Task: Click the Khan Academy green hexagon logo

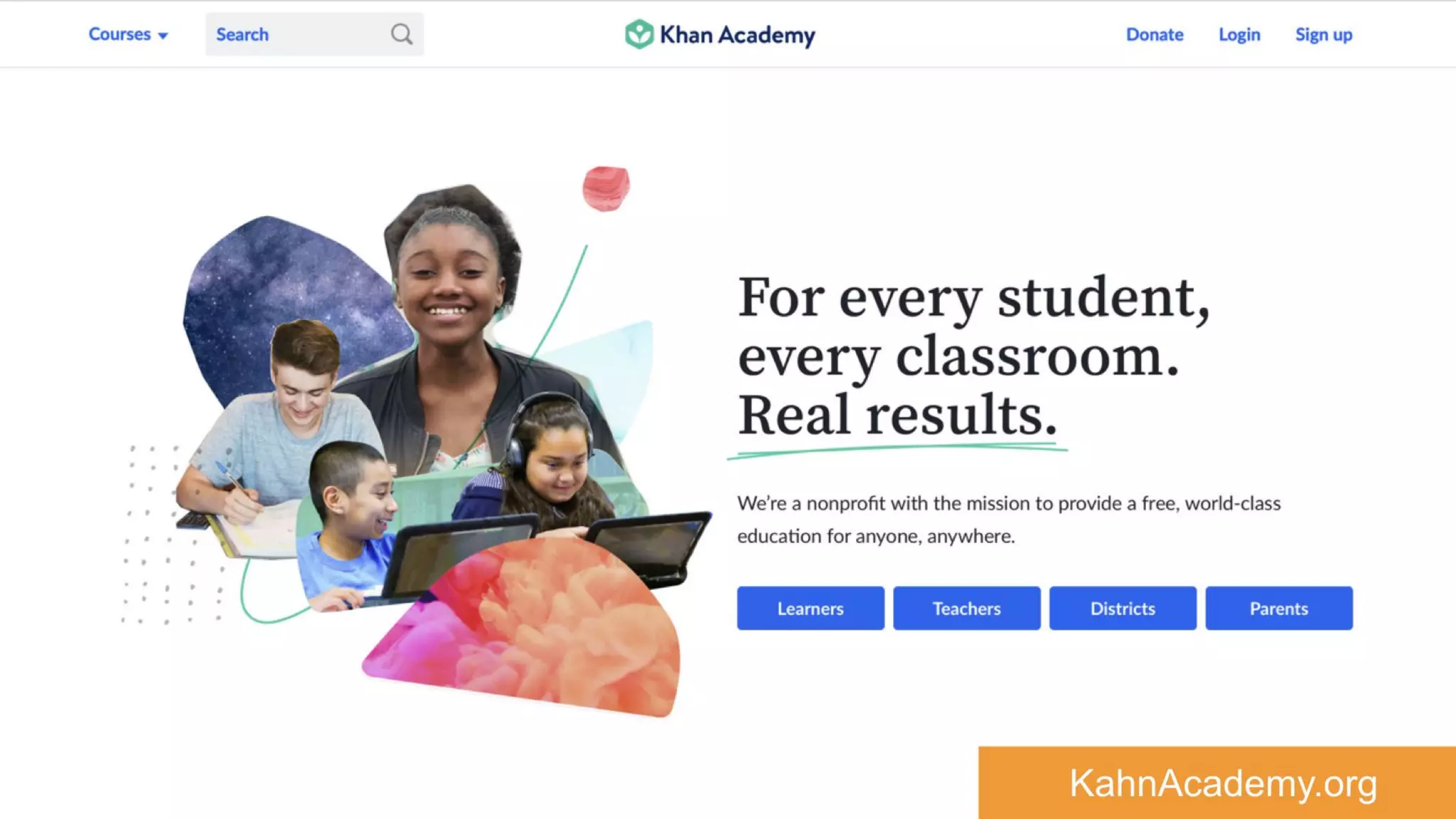Action: (x=638, y=34)
